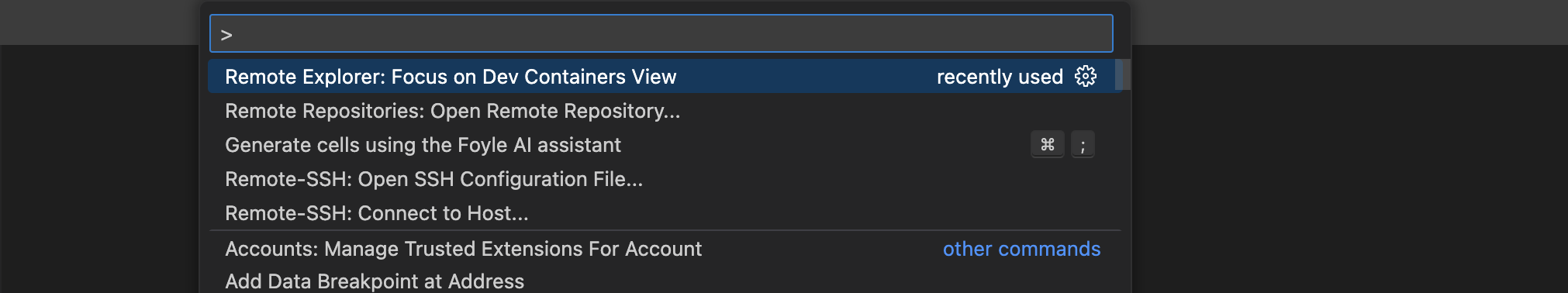Click empty space right of Remote-SSH Connect entry
The image size is (1568, 293).
coord(822,213)
